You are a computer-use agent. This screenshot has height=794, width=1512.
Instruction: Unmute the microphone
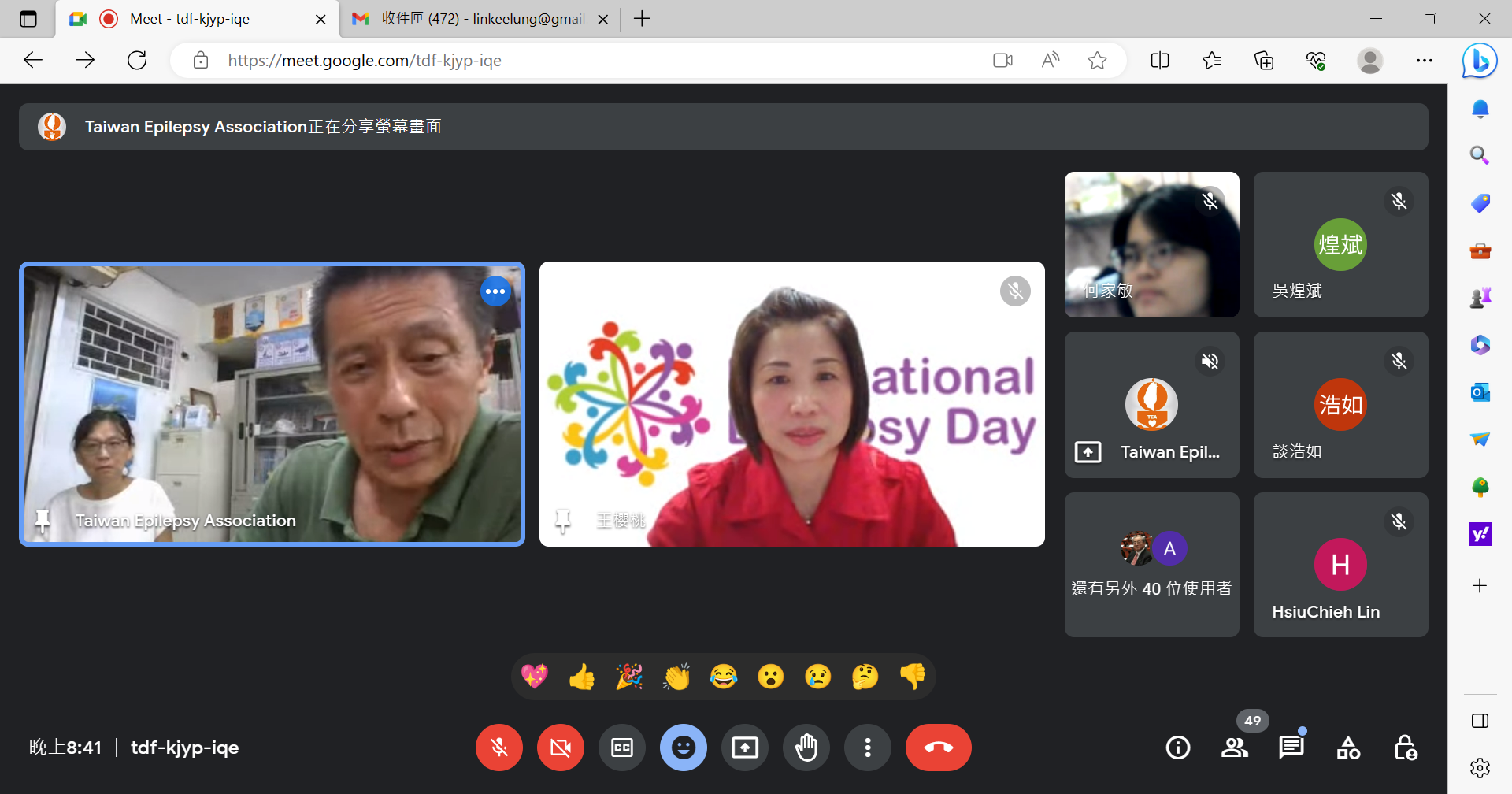pos(499,748)
